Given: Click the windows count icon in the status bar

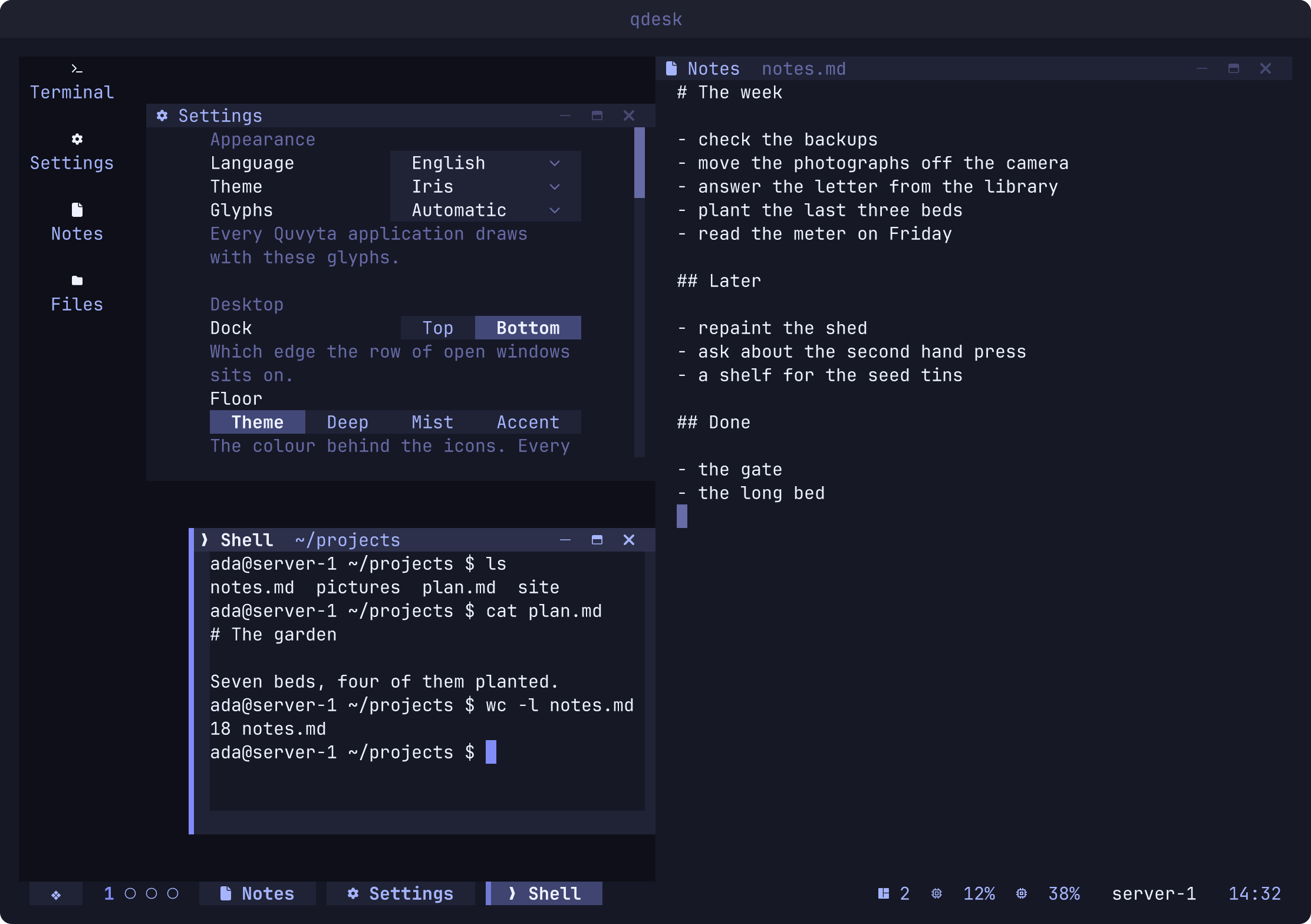Looking at the screenshot, I should coord(884,894).
